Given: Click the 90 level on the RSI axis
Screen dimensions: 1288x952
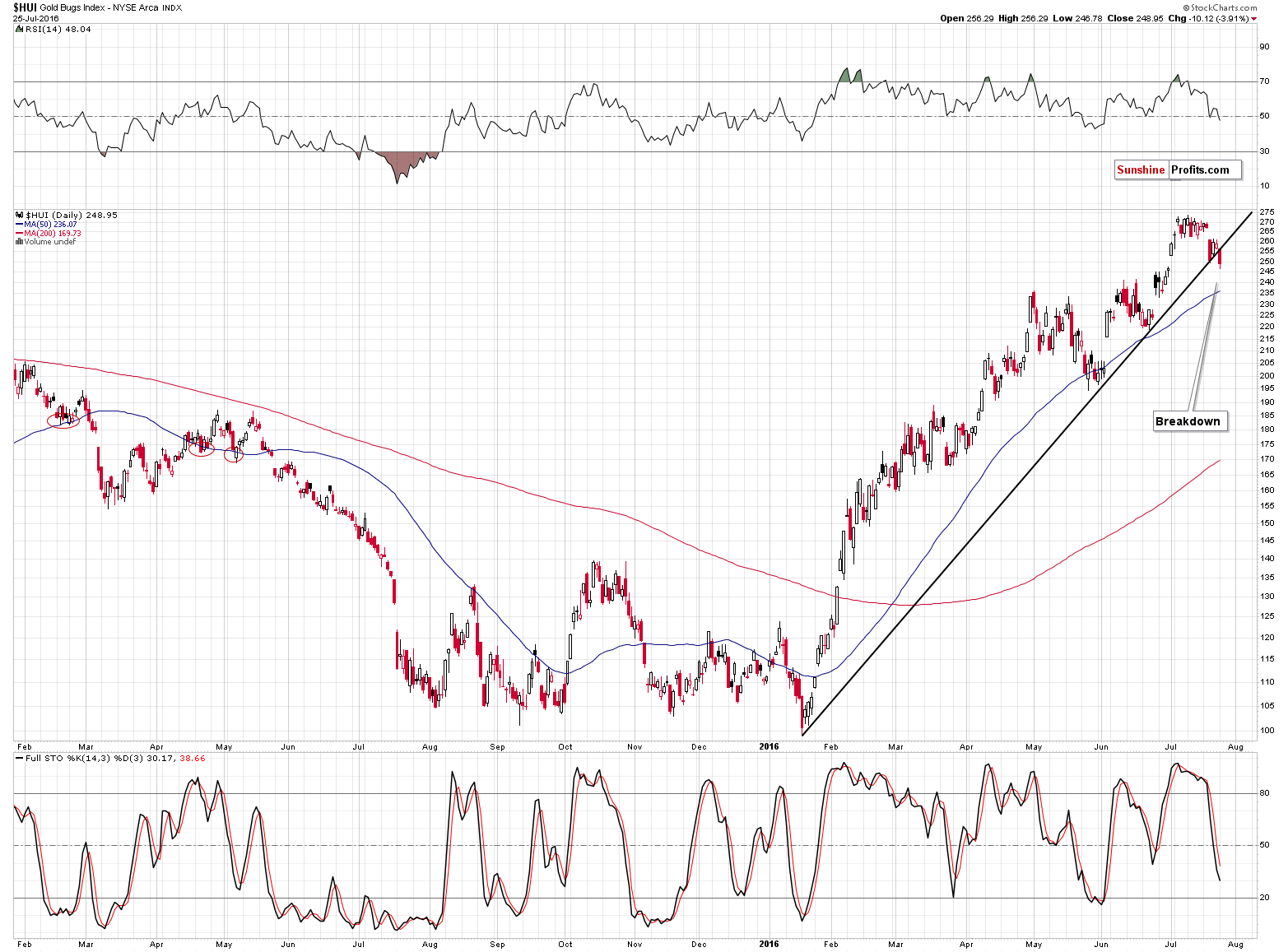Looking at the screenshot, I should (1264, 47).
